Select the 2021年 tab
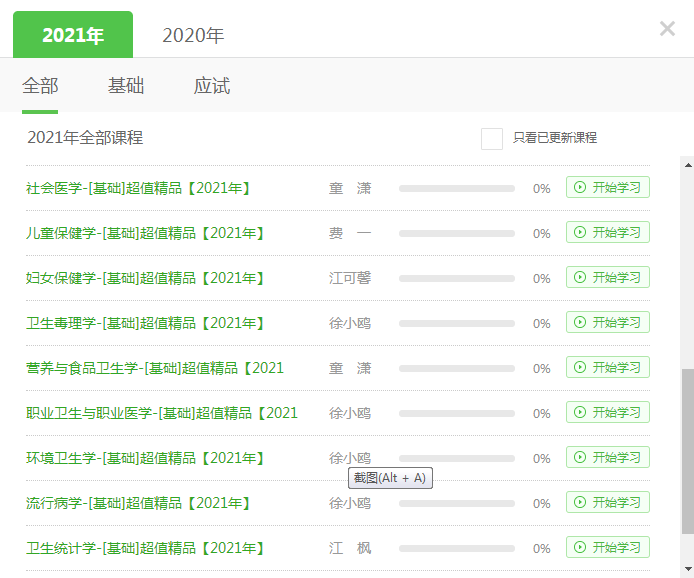Image resolution: width=694 pixels, height=578 pixels. [73, 36]
